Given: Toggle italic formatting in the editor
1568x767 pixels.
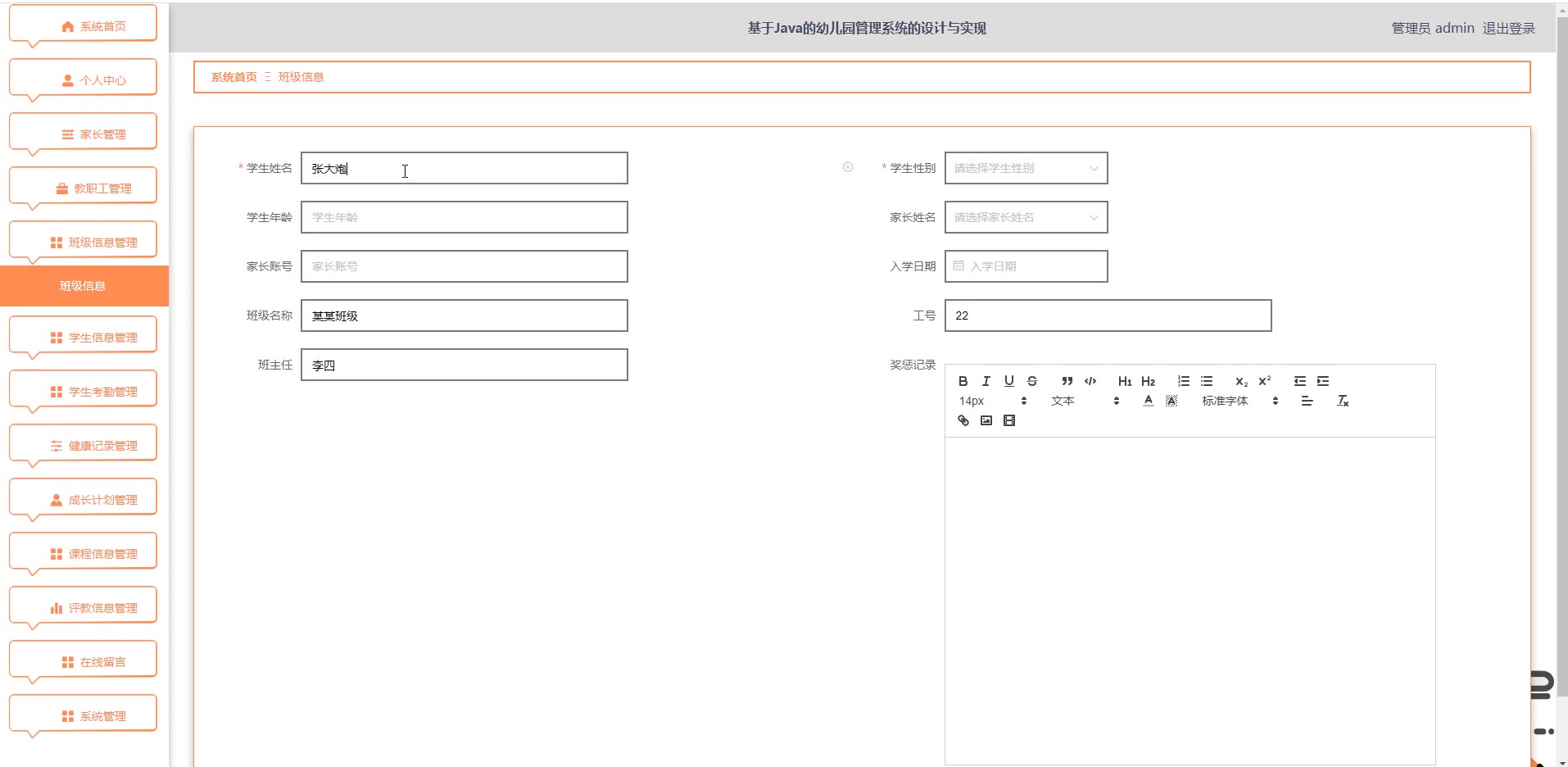Looking at the screenshot, I should pos(986,381).
